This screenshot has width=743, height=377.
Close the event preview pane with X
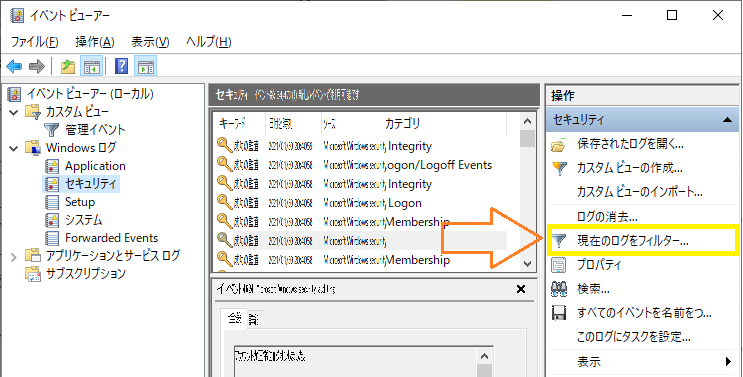tap(521, 289)
